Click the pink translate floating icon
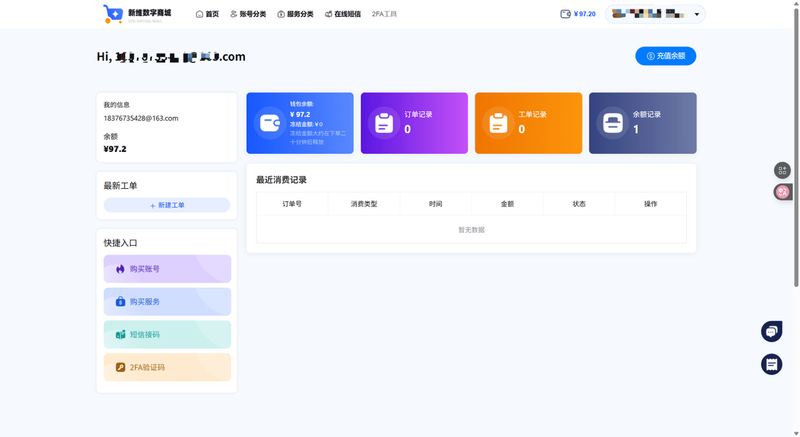 [783, 192]
